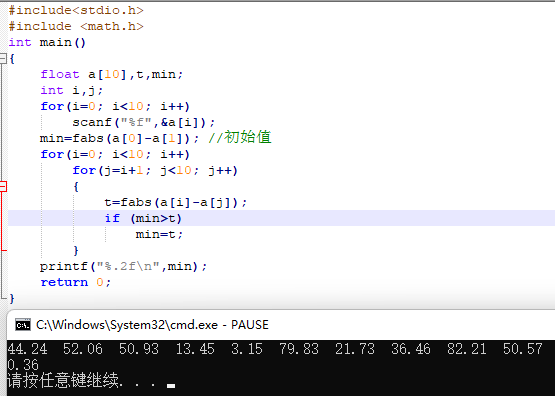Click the console value 82.21
The image size is (555, 396).
(467, 349)
